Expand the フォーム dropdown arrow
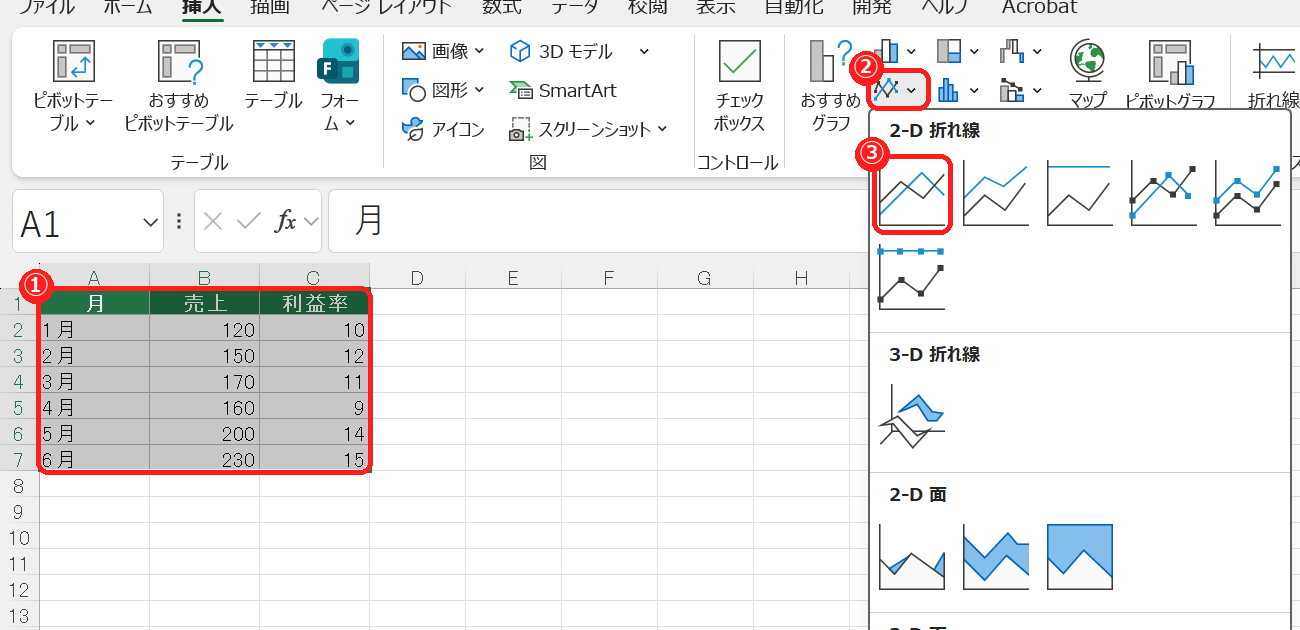This screenshot has height=630, width=1300. [x=350, y=123]
